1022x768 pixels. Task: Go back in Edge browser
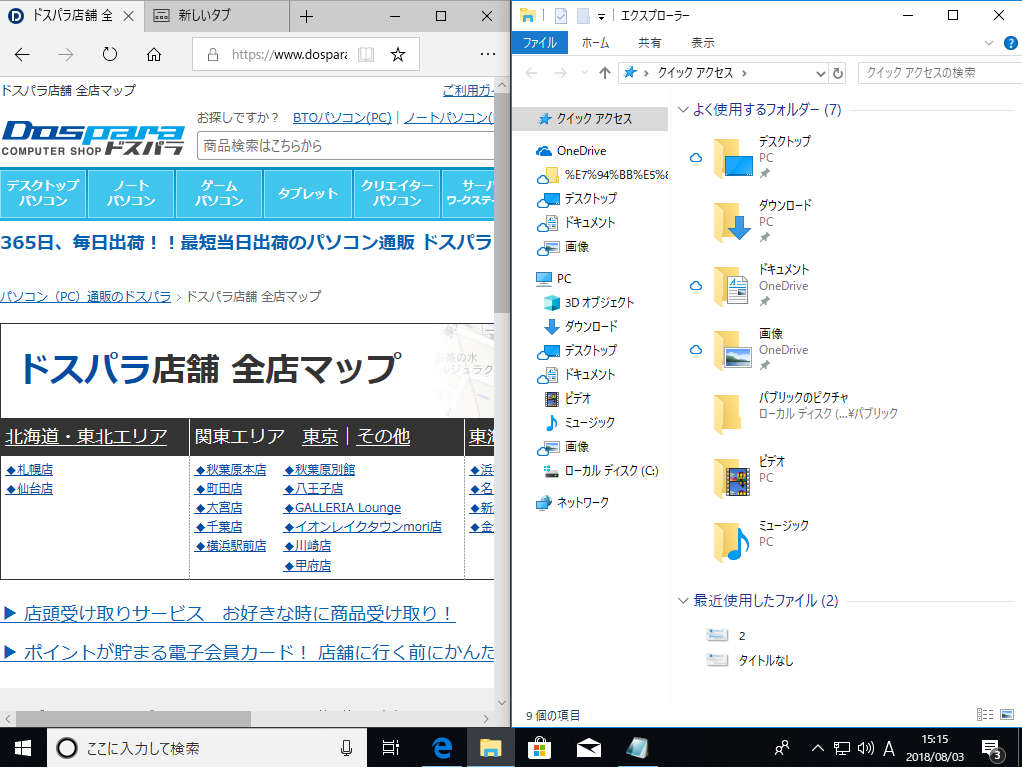pos(22,55)
